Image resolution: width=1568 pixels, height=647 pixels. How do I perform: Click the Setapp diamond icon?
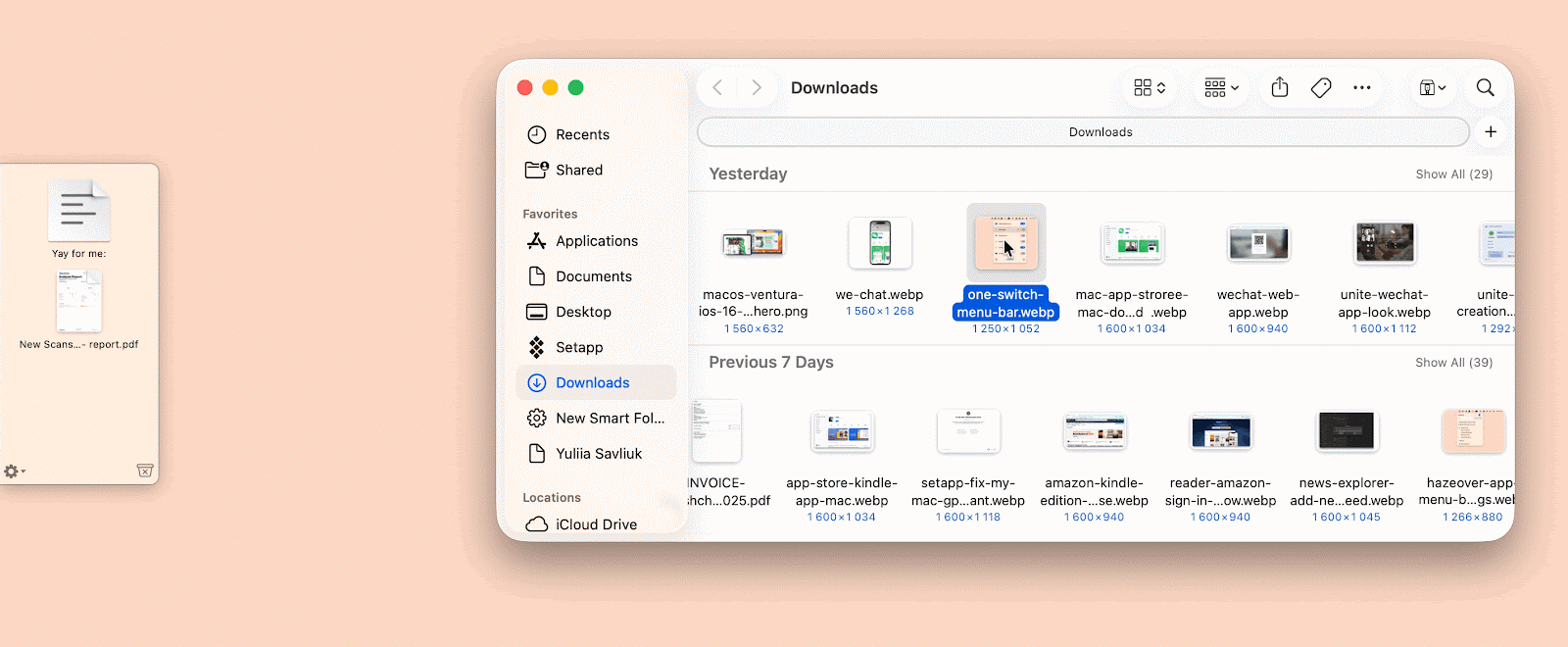point(537,347)
